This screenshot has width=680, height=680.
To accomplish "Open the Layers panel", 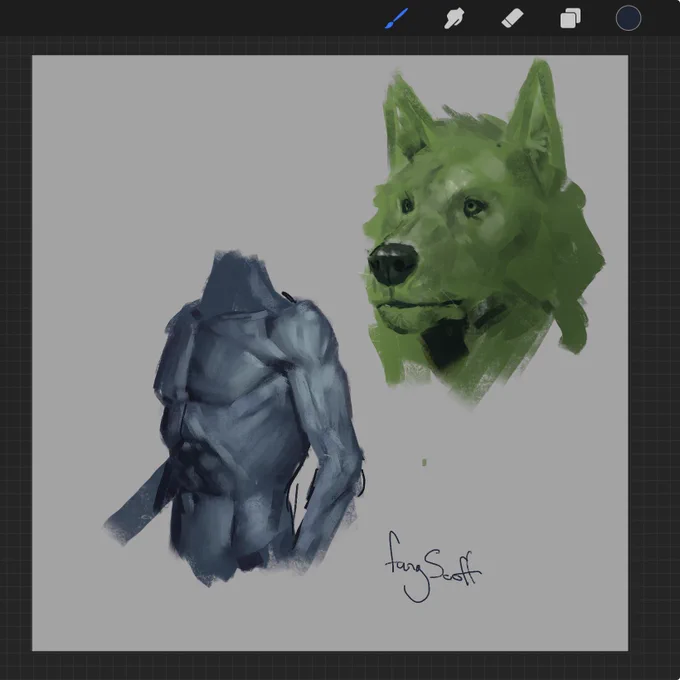I will pyautogui.click(x=570, y=19).
